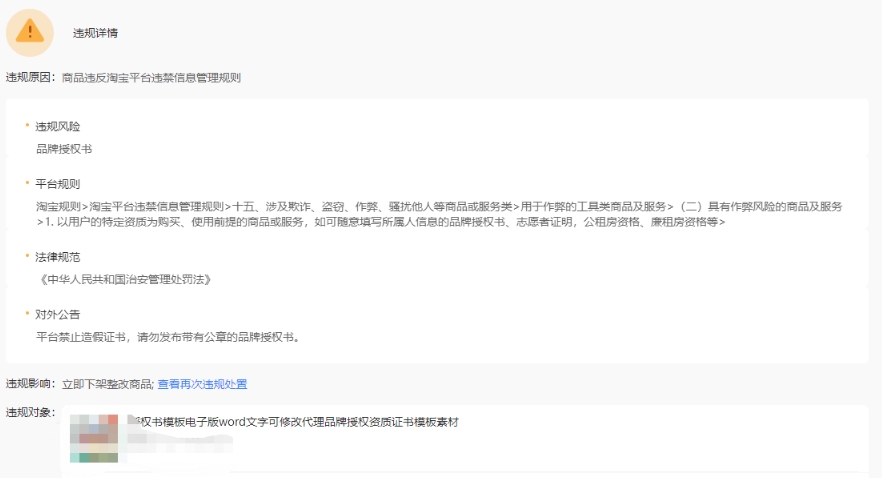Open the 查看再次违规处置 link

coord(202,384)
